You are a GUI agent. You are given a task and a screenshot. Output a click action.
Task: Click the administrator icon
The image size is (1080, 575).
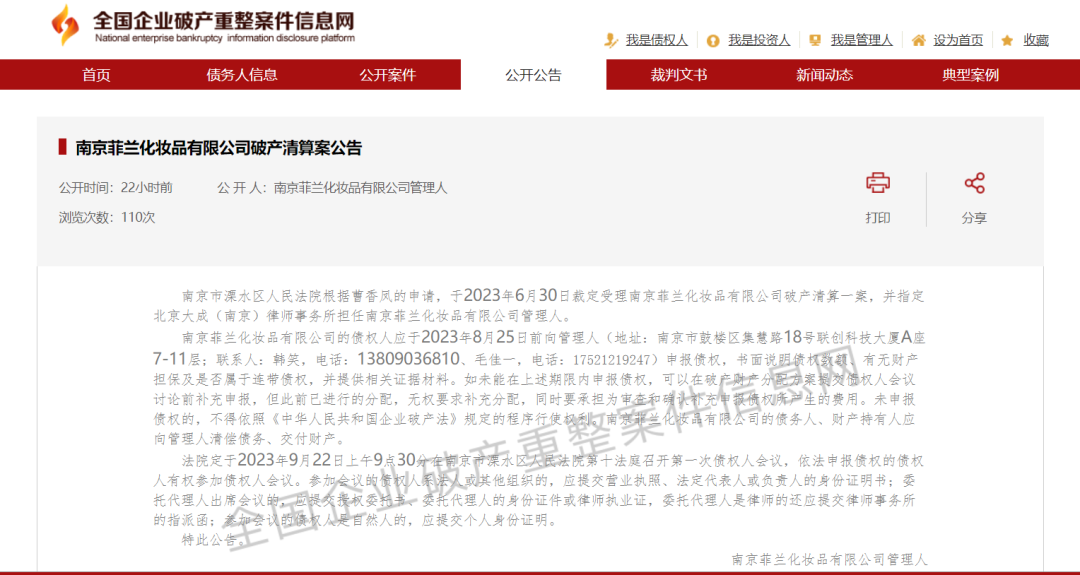click(815, 40)
